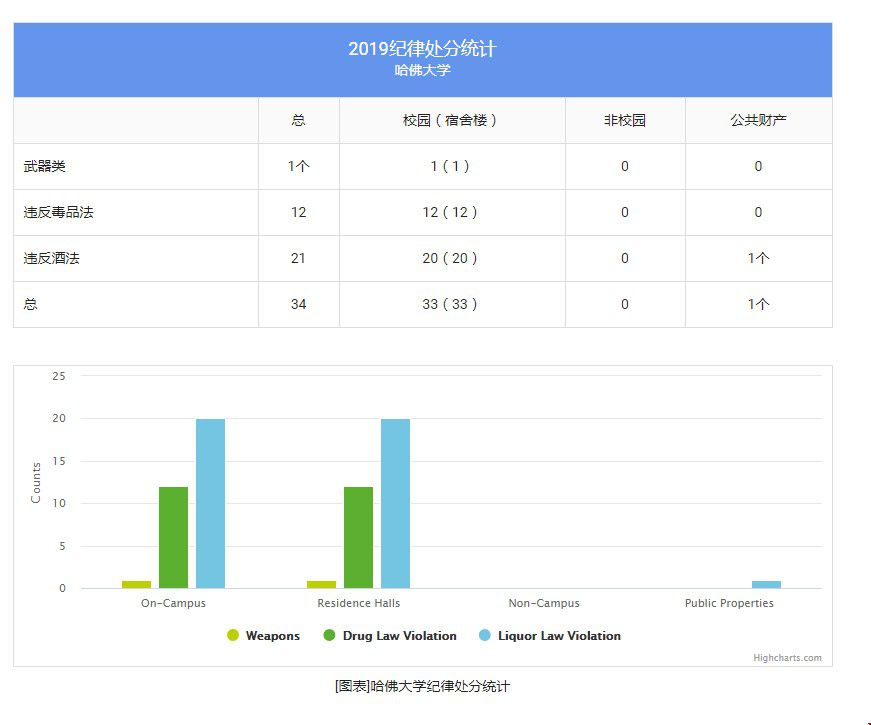Select the 违反毒品法 row label
This screenshot has width=871, height=725.
[58, 212]
